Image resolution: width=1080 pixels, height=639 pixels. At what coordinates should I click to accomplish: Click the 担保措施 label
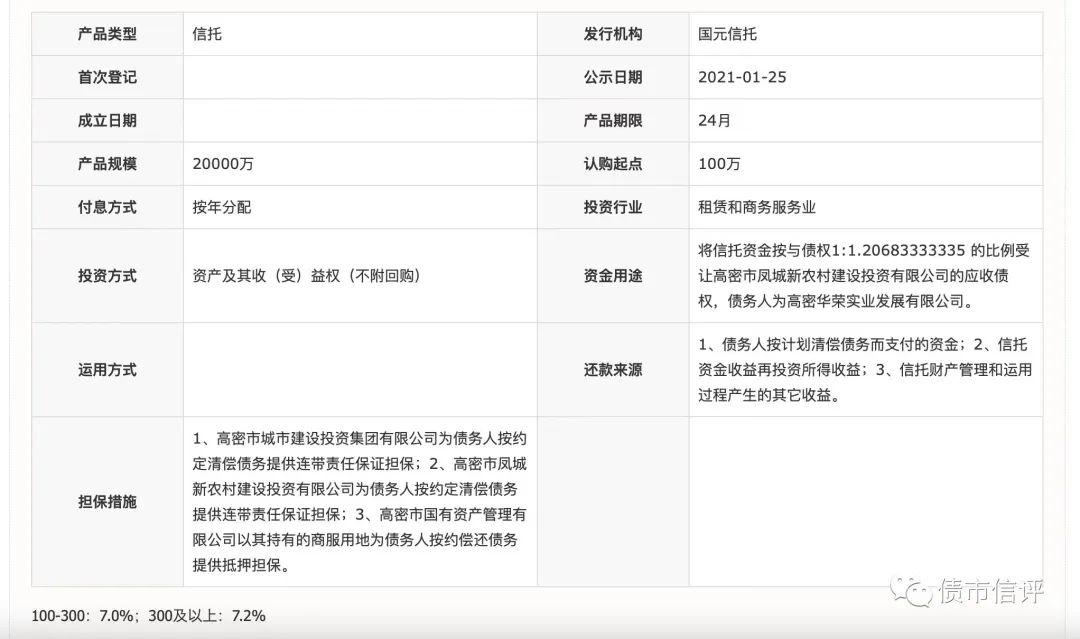pyautogui.click(x=107, y=502)
